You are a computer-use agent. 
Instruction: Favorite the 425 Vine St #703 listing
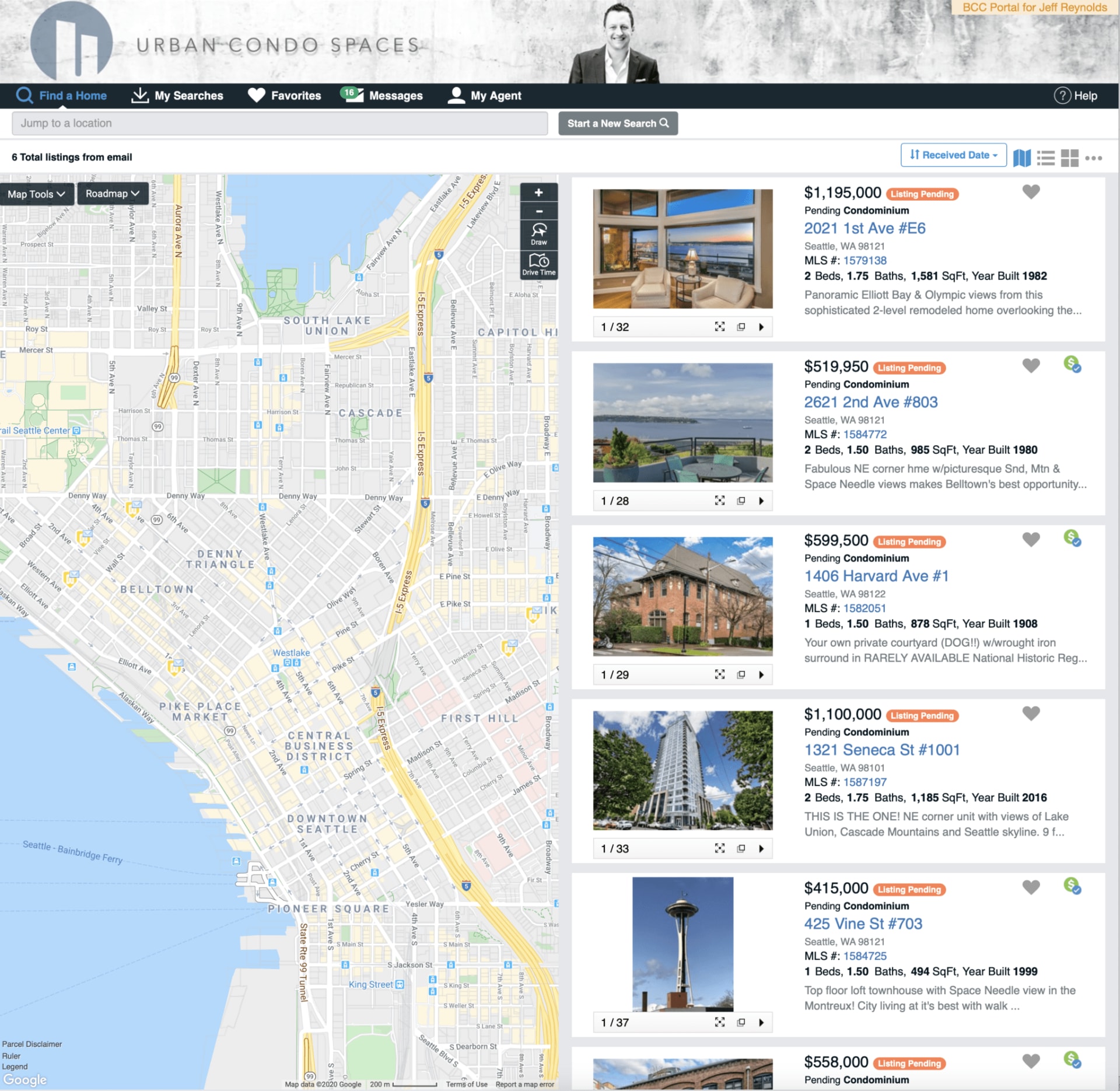(x=1031, y=887)
